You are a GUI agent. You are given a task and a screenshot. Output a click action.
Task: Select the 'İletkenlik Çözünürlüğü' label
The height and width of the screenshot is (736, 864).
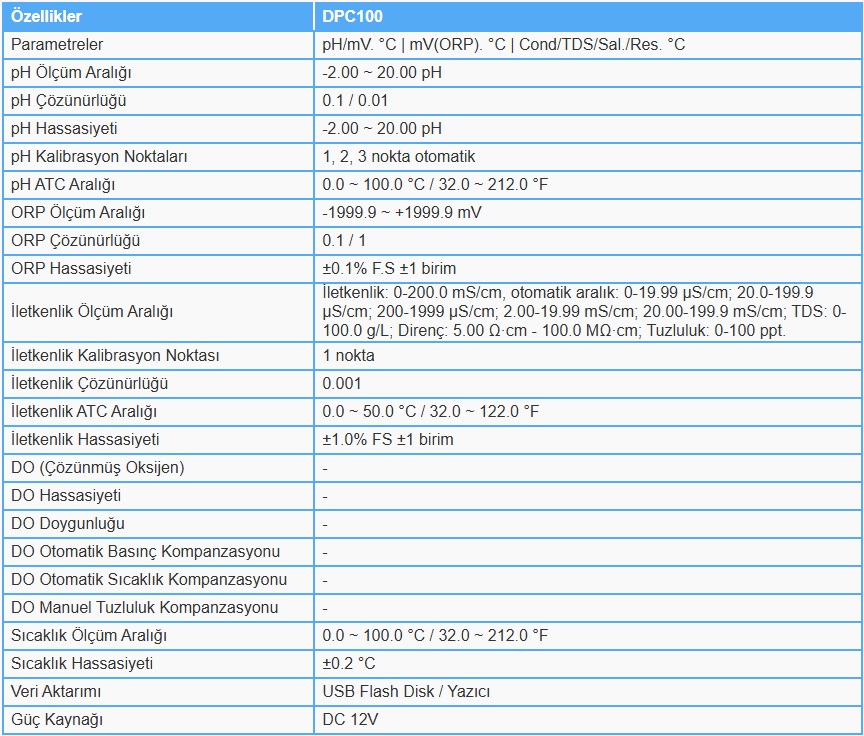(89, 383)
